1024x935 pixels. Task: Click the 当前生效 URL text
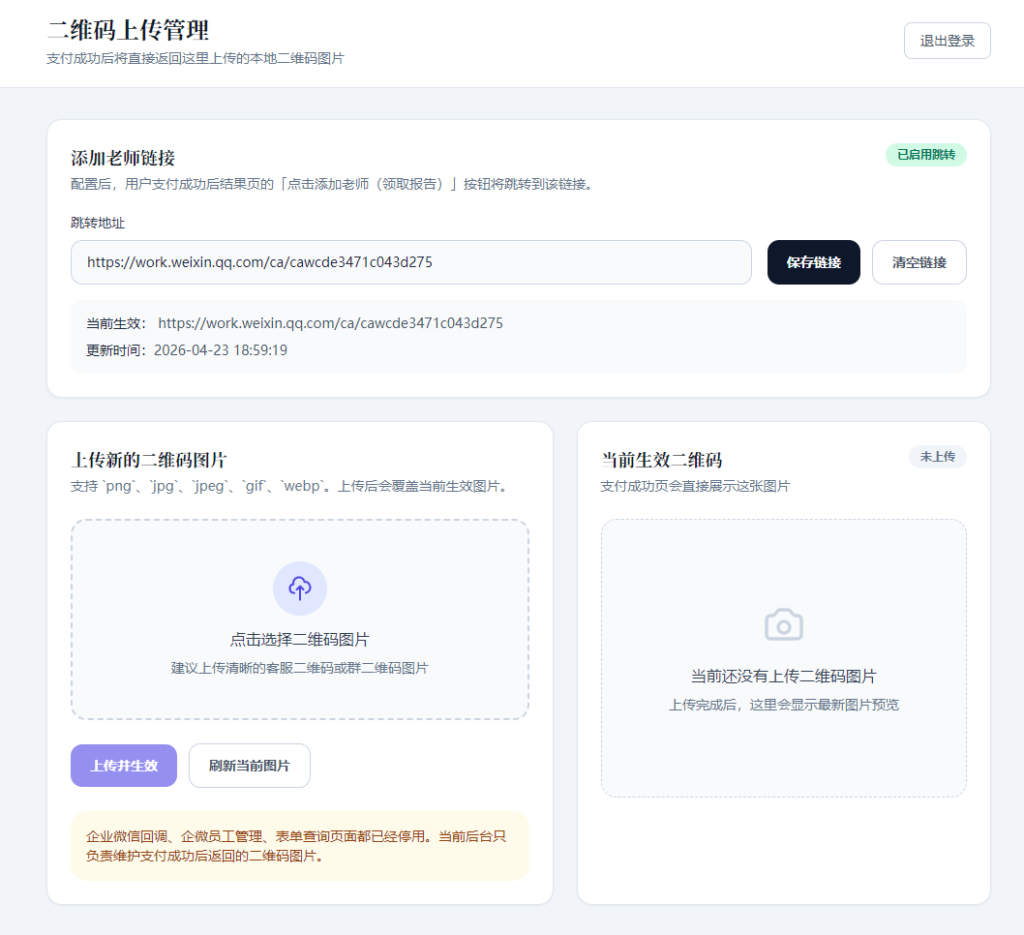(330, 323)
